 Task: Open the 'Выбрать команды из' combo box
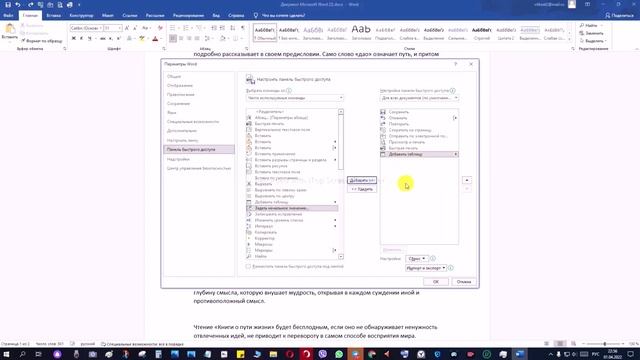click(x=295, y=98)
